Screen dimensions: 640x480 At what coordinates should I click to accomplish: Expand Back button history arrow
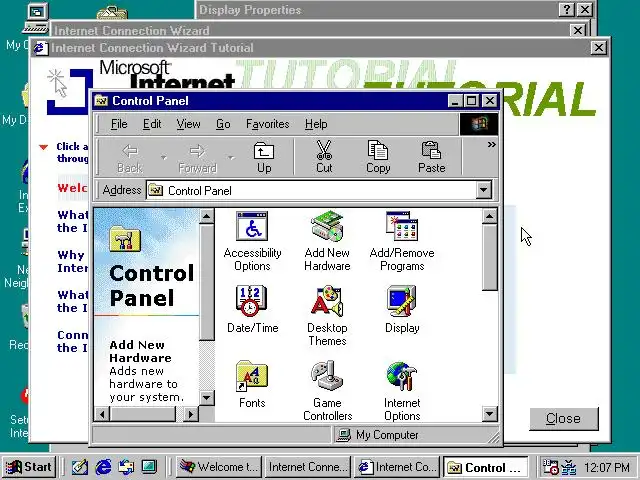pos(164,158)
